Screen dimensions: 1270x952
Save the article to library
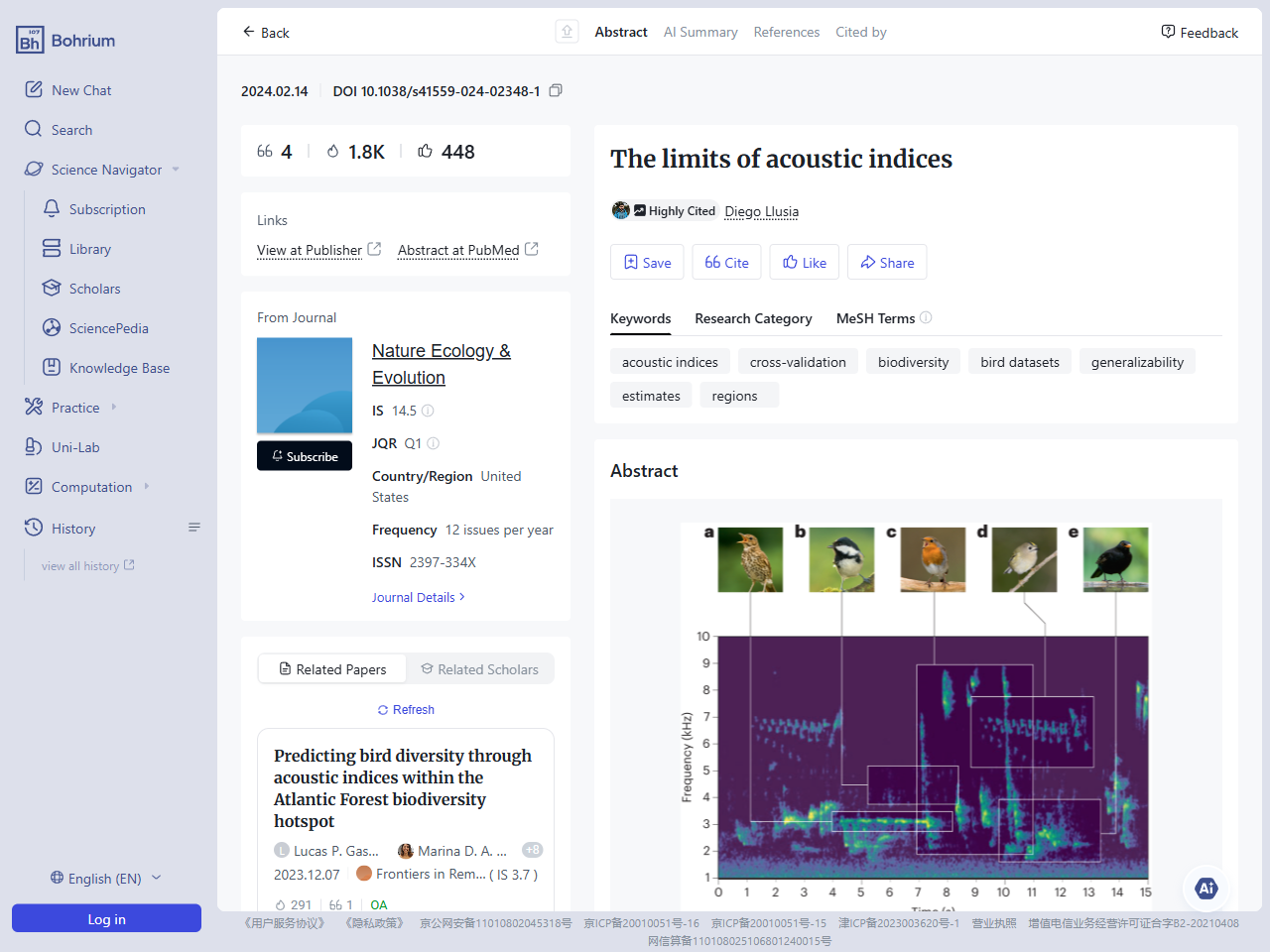tap(647, 262)
